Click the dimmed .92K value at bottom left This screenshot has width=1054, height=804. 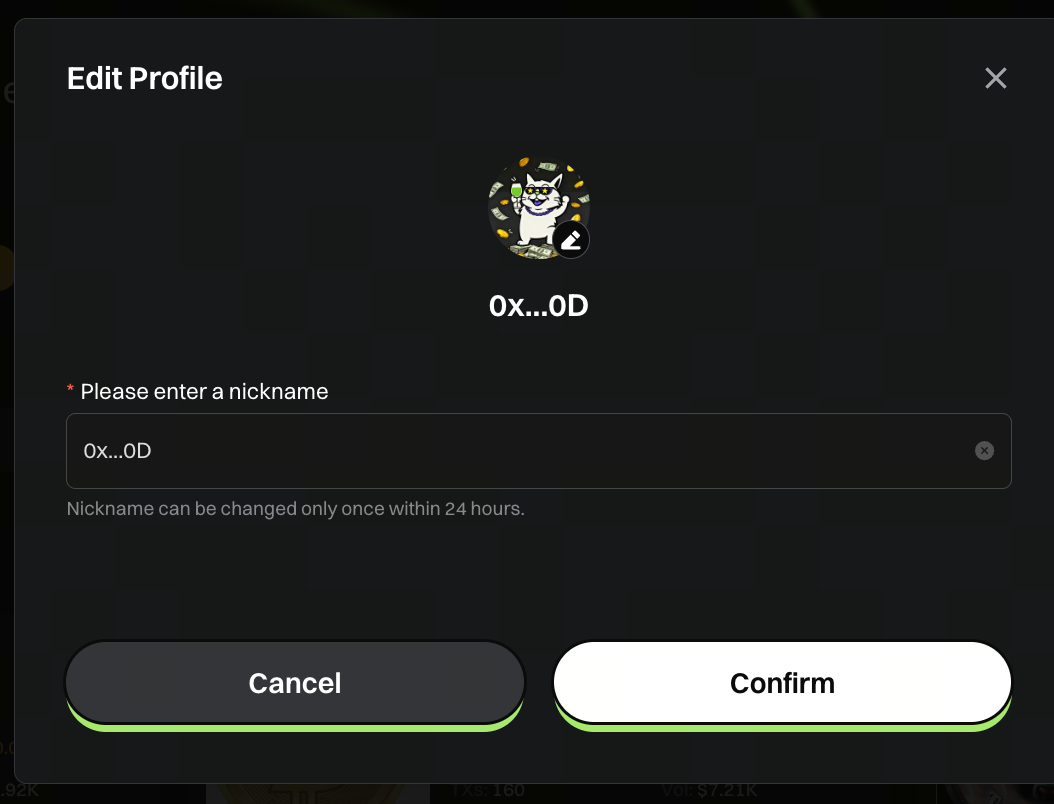(19, 791)
